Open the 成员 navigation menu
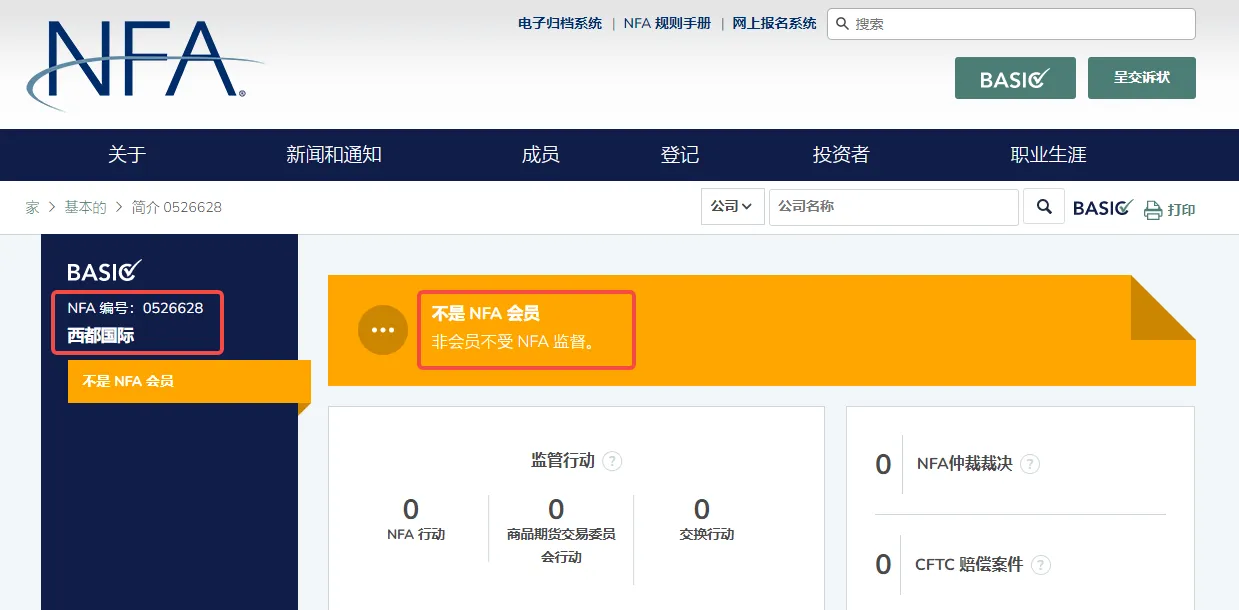 coord(541,155)
